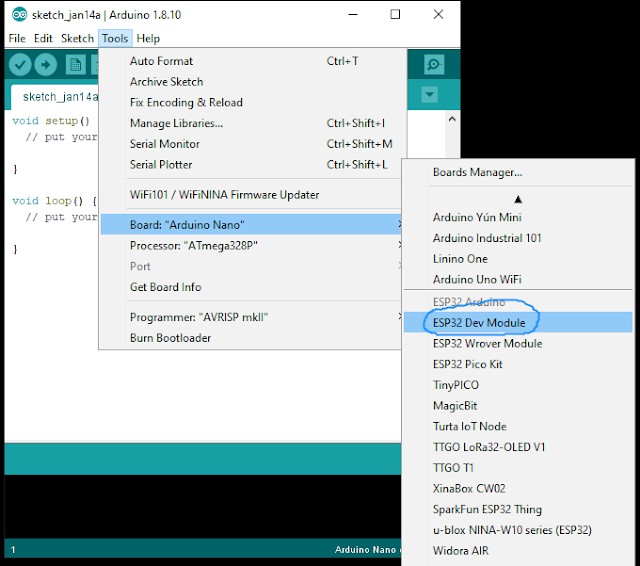The width and height of the screenshot is (640, 566).
Task: Maximize the Arduino window
Action: [395, 15]
